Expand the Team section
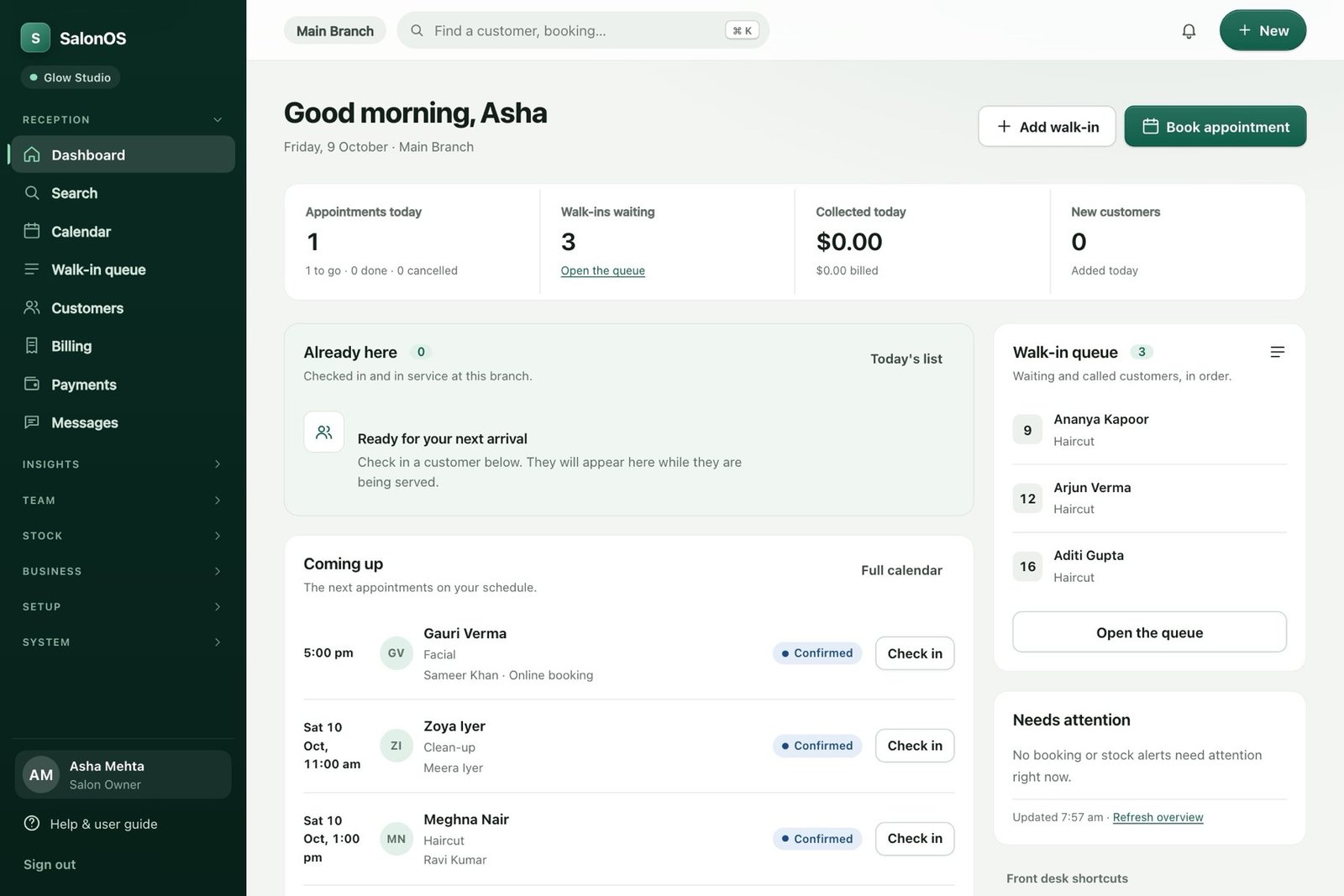 [x=123, y=500]
